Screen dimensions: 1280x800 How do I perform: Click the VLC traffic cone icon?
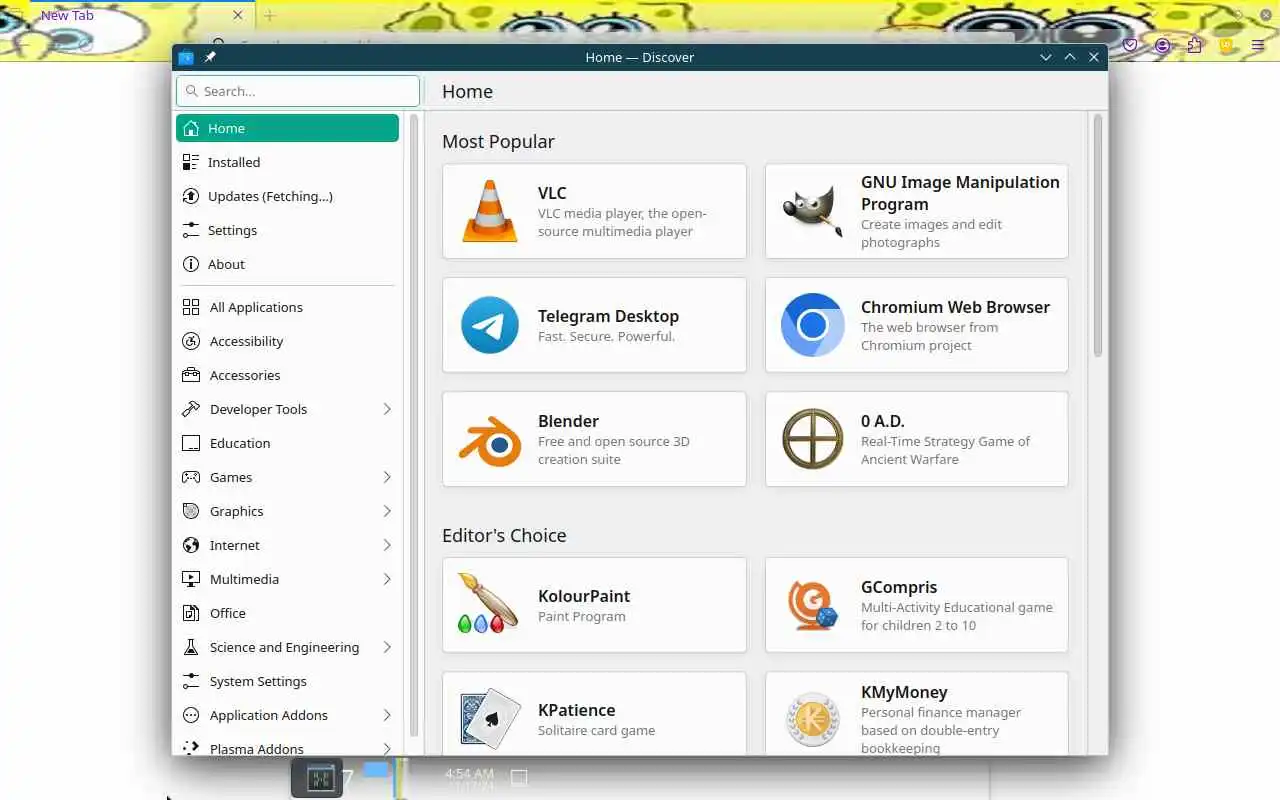click(490, 211)
